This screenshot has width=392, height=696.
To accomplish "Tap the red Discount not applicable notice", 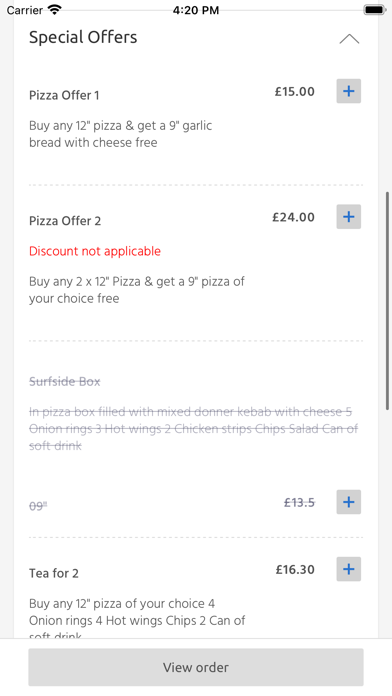I will tap(95, 251).
